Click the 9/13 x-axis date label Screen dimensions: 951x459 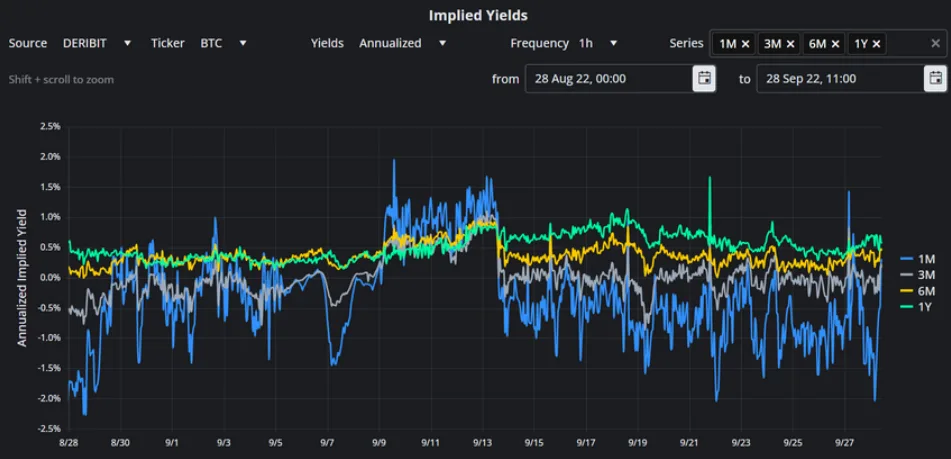483,443
